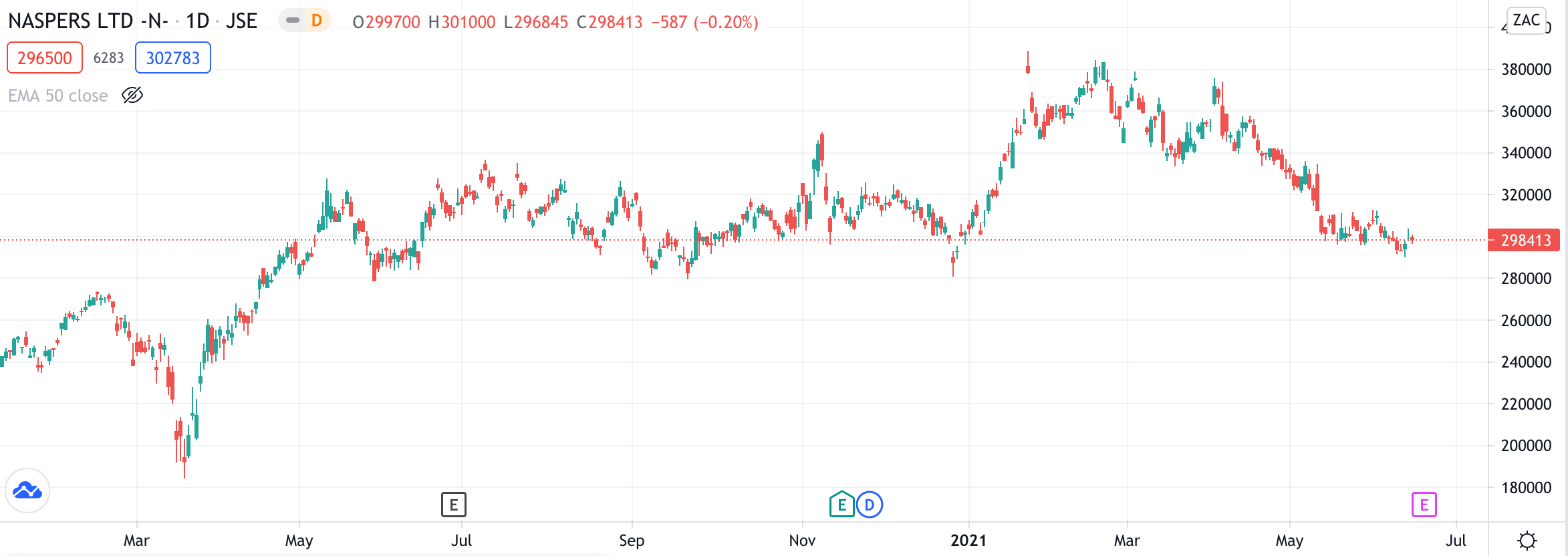The image size is (1568, 556).
Task: Click the blue buy price 302783 button
Action: [x=173, y=57]
